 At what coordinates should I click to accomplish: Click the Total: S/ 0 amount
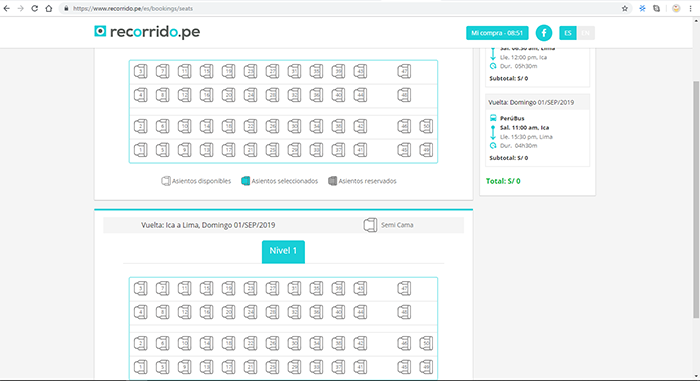(503, 181)
